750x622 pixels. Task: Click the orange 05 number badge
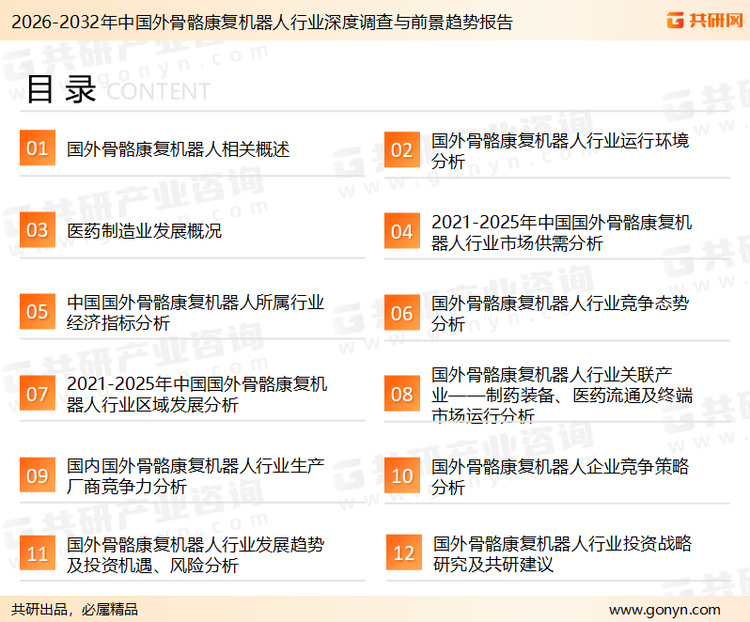37,311
